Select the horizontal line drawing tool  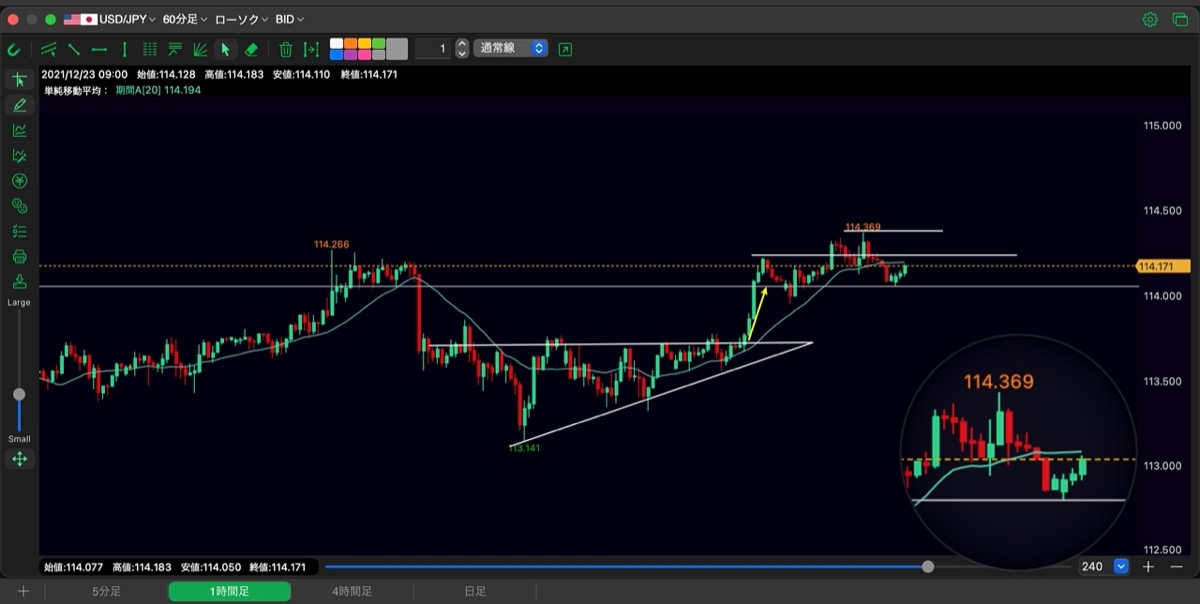99,49
